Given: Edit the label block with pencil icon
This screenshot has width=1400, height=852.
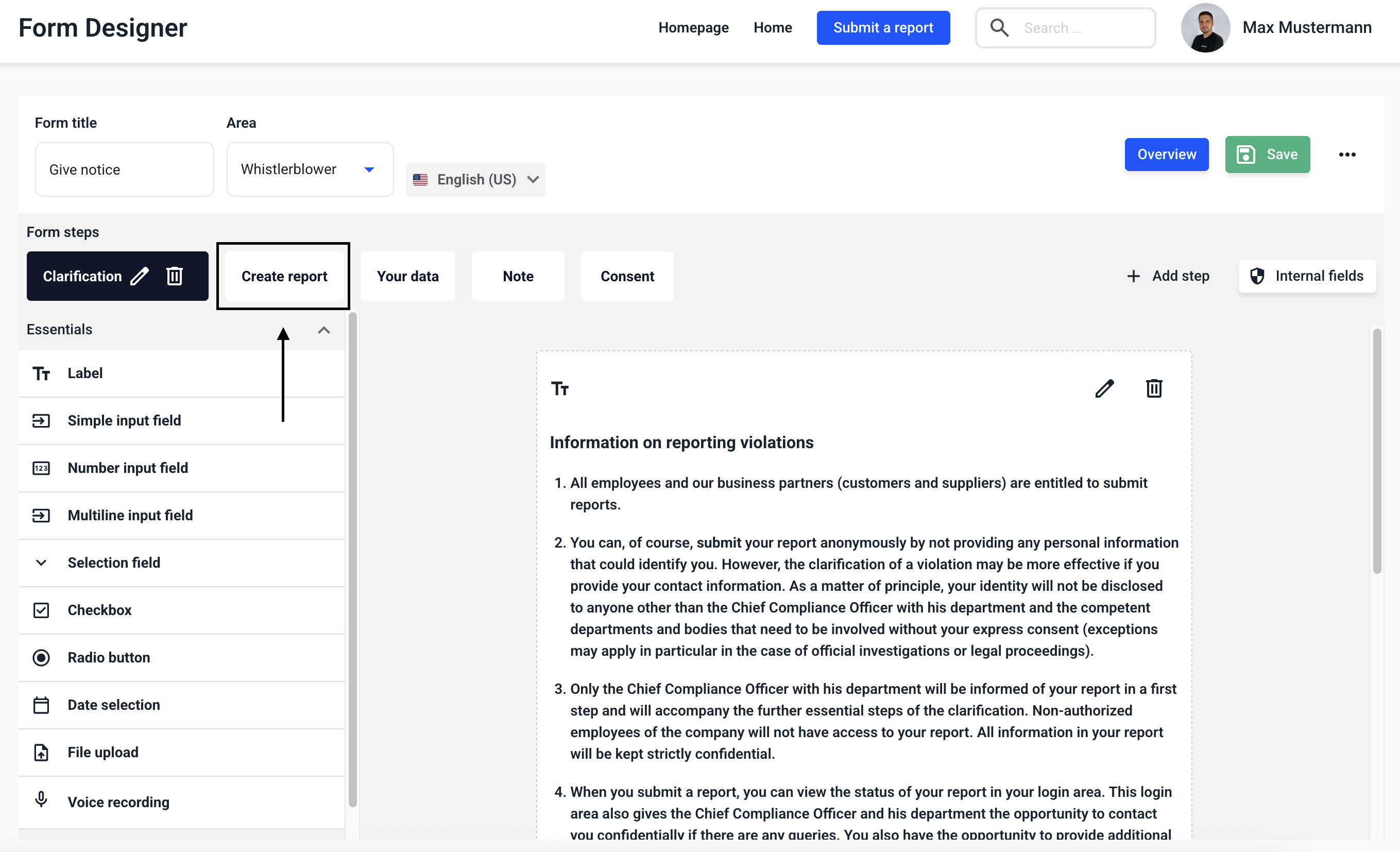Looking at the screenshot, I should pos(1104,389).
